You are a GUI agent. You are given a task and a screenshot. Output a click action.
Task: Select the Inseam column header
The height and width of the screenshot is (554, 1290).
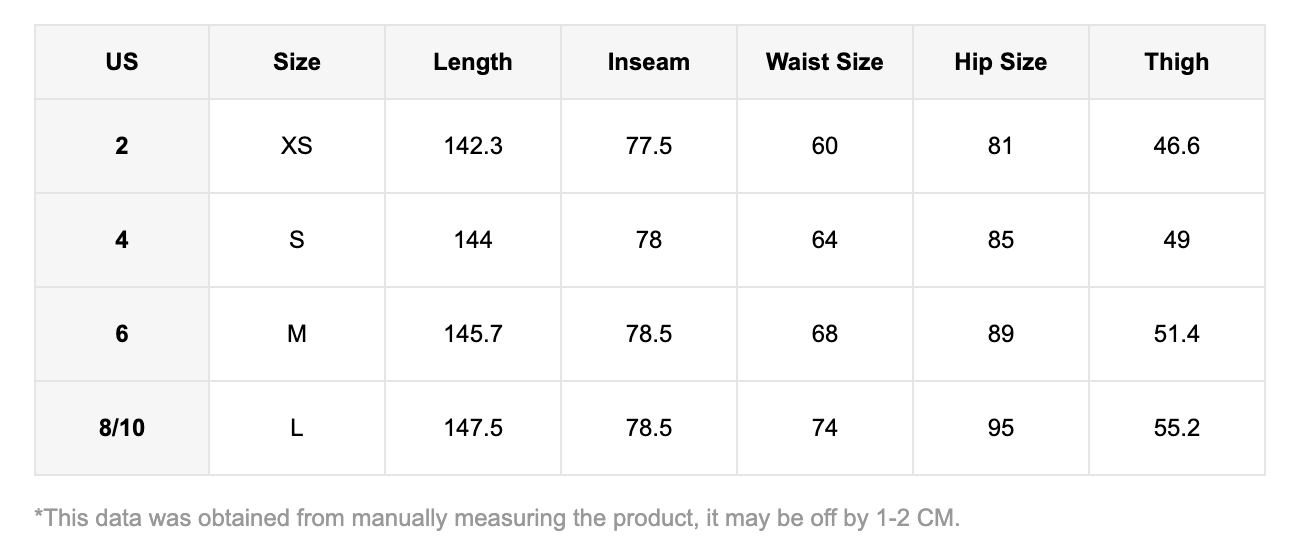649,62
